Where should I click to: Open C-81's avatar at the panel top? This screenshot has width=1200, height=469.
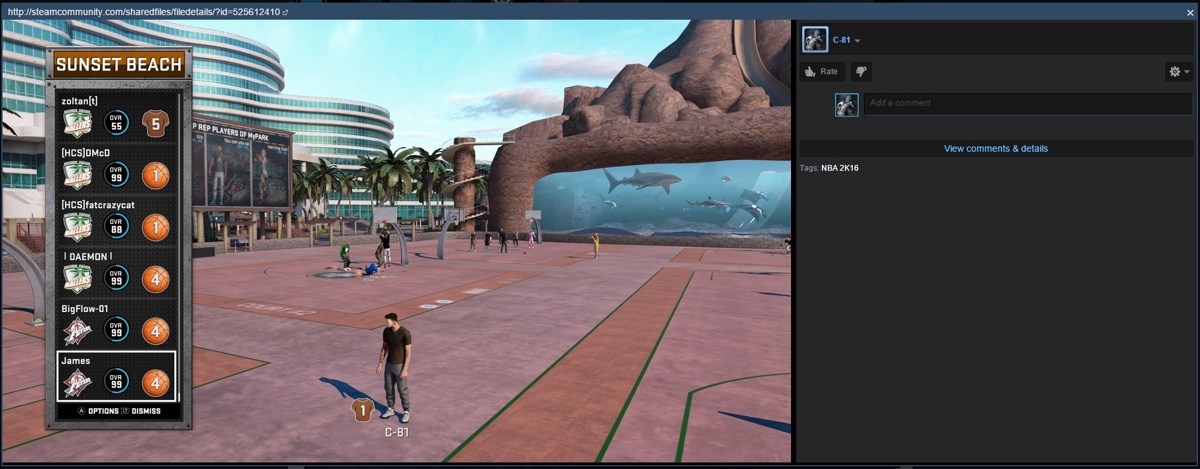tap(814, 40)
